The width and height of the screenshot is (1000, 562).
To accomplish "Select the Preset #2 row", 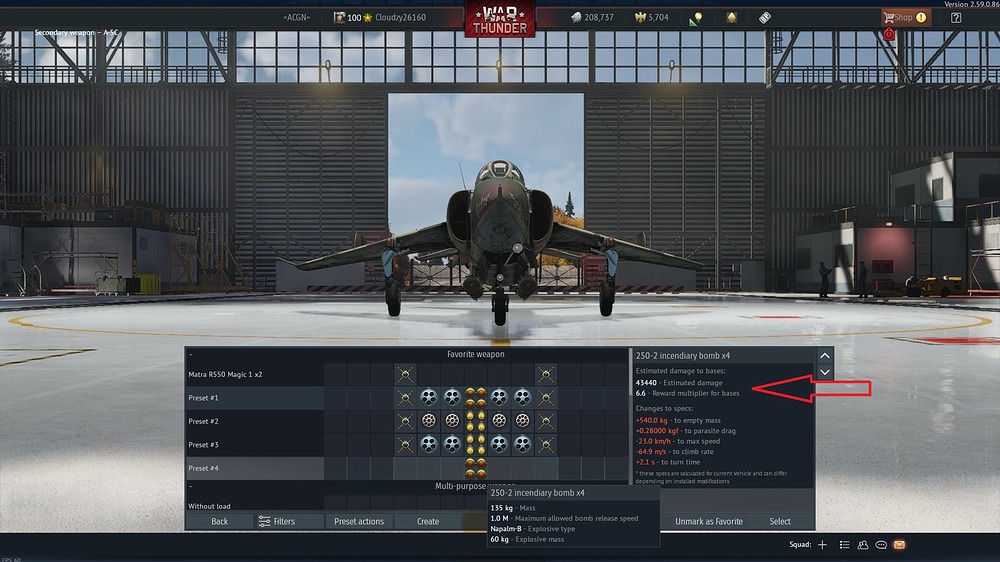I will 407,421.
